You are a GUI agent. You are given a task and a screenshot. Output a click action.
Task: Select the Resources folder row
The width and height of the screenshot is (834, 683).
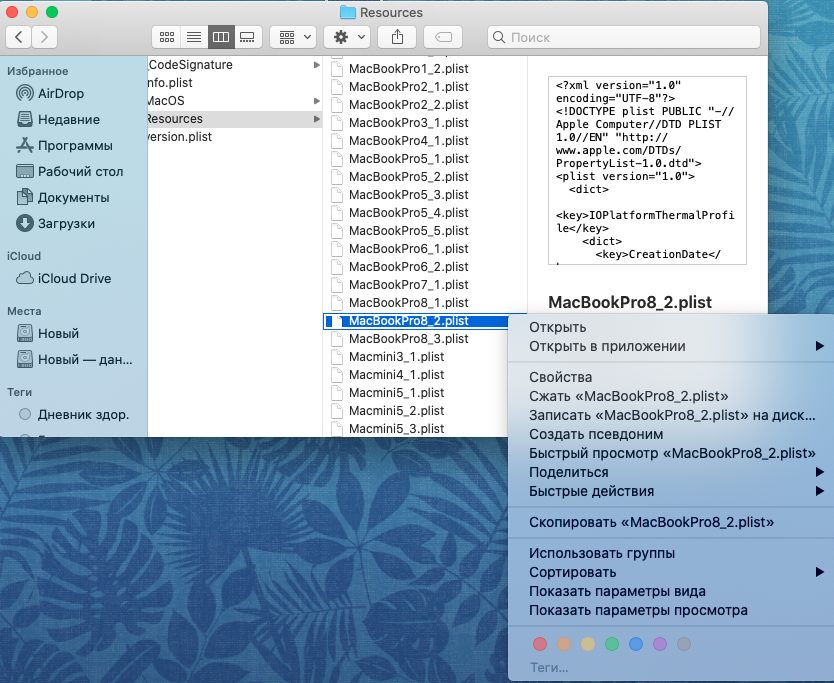(235, 119)
